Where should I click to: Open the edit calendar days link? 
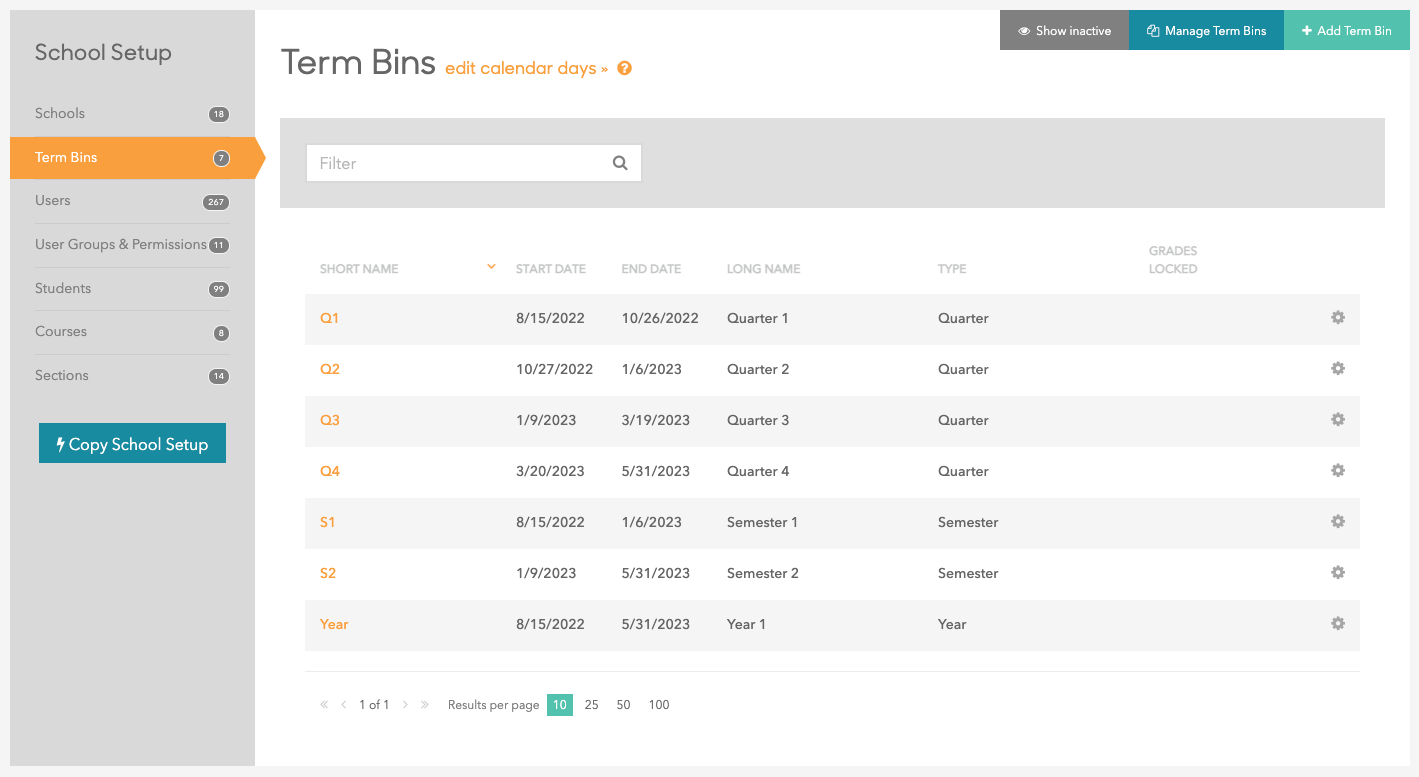coord(522,69)
